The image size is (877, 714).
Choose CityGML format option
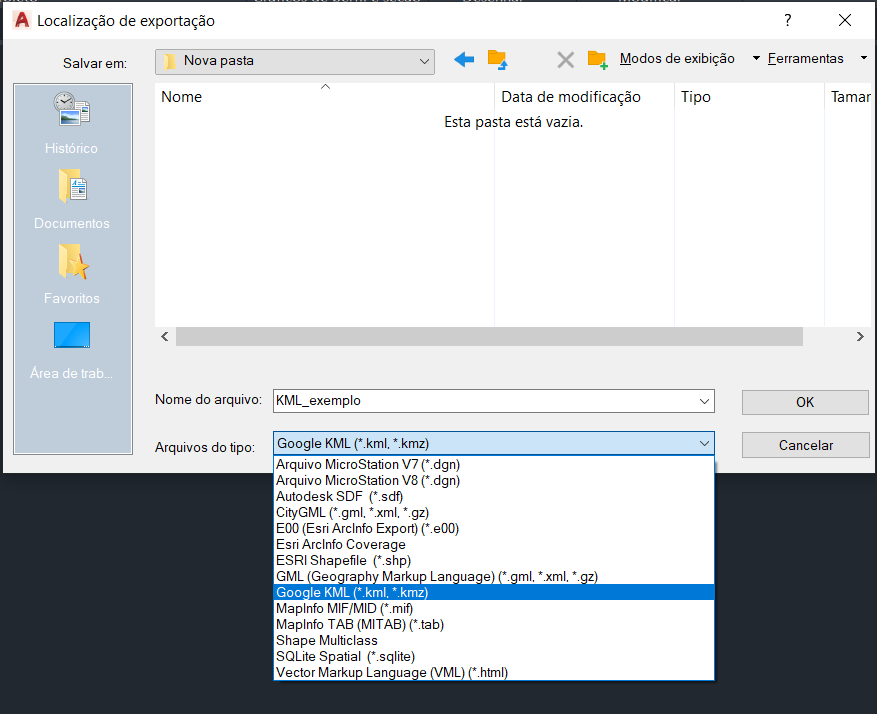pos(494,513)
